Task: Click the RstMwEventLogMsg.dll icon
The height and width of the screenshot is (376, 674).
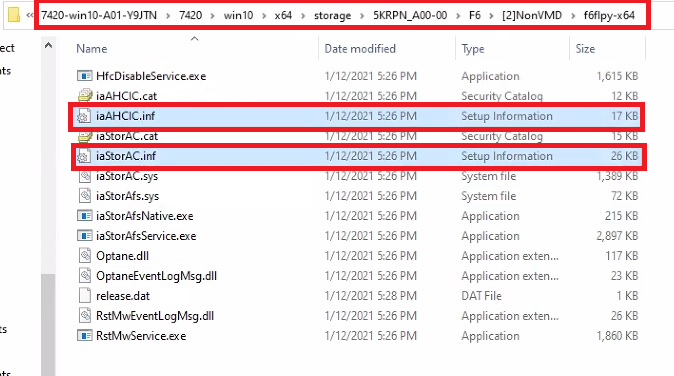Action: pyautogui.click(x=85, y=316)
